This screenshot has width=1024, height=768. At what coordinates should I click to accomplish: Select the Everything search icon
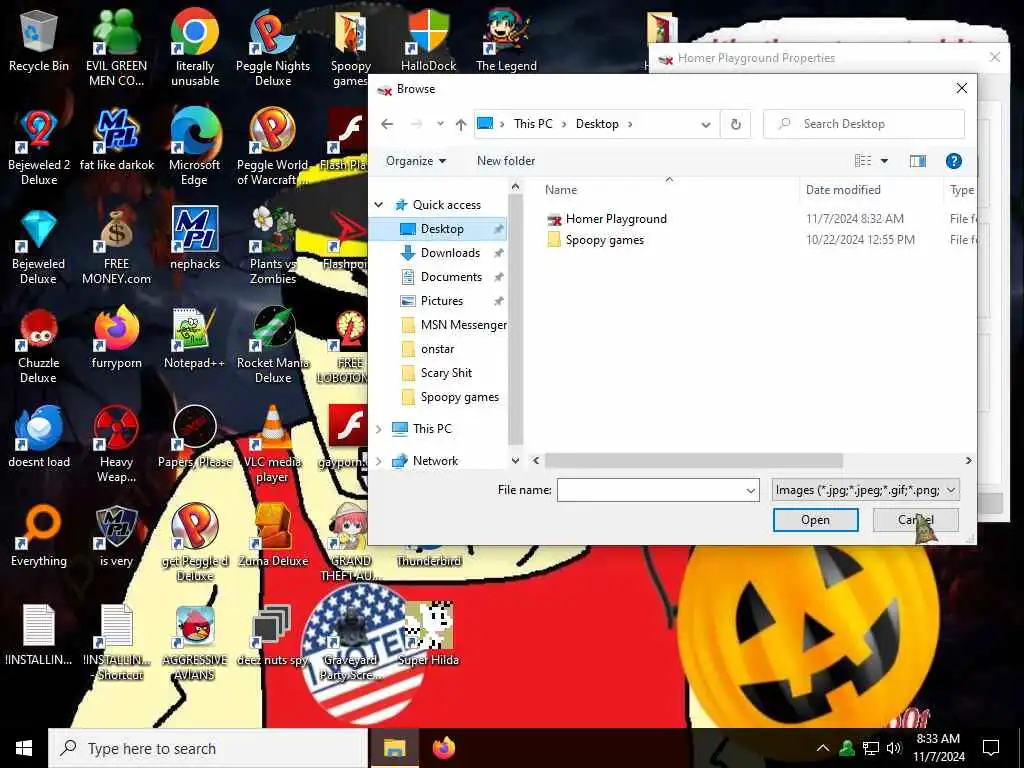click(x=39, y=536)
